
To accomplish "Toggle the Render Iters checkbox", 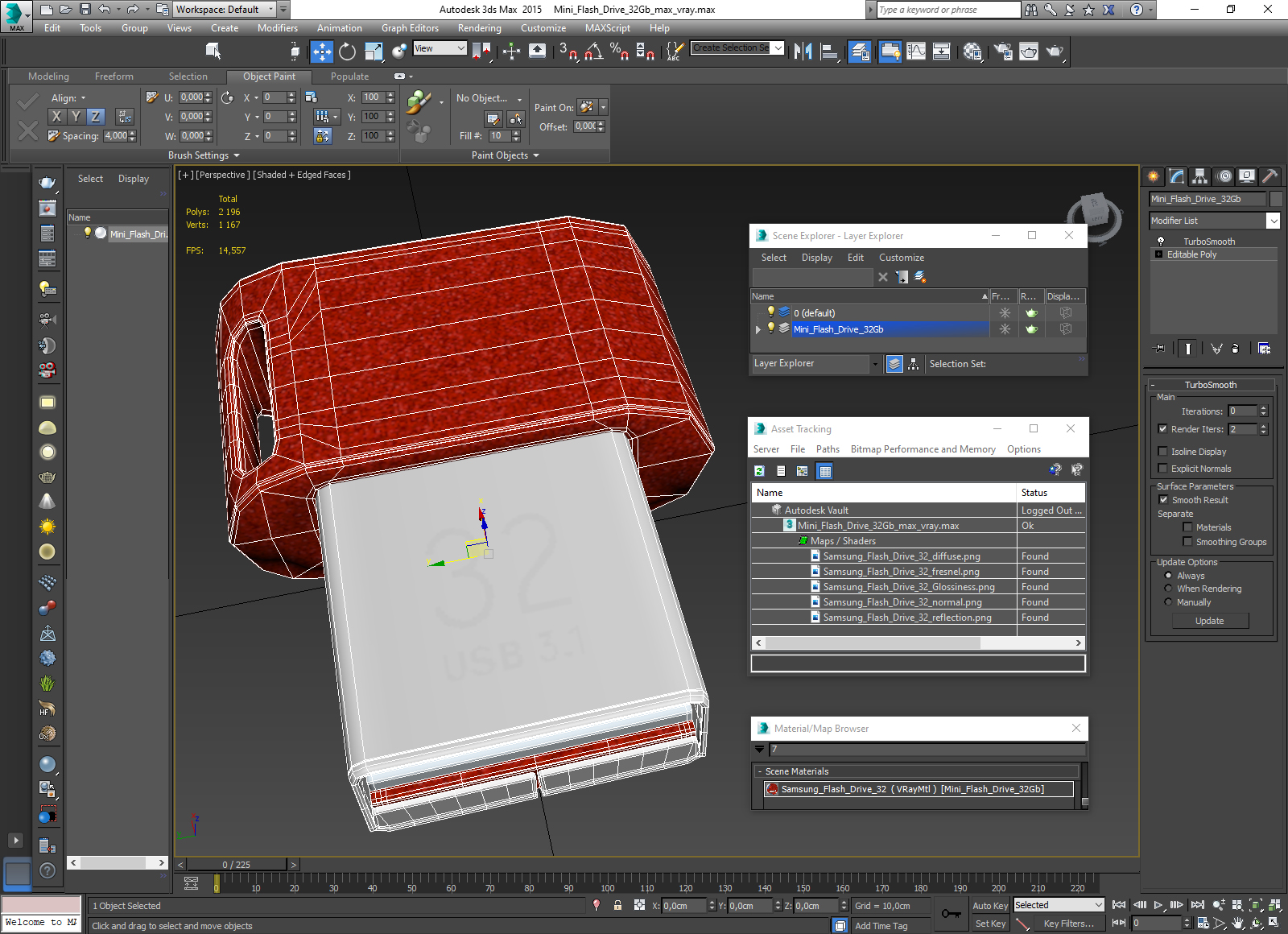I will click(1162, 428).
